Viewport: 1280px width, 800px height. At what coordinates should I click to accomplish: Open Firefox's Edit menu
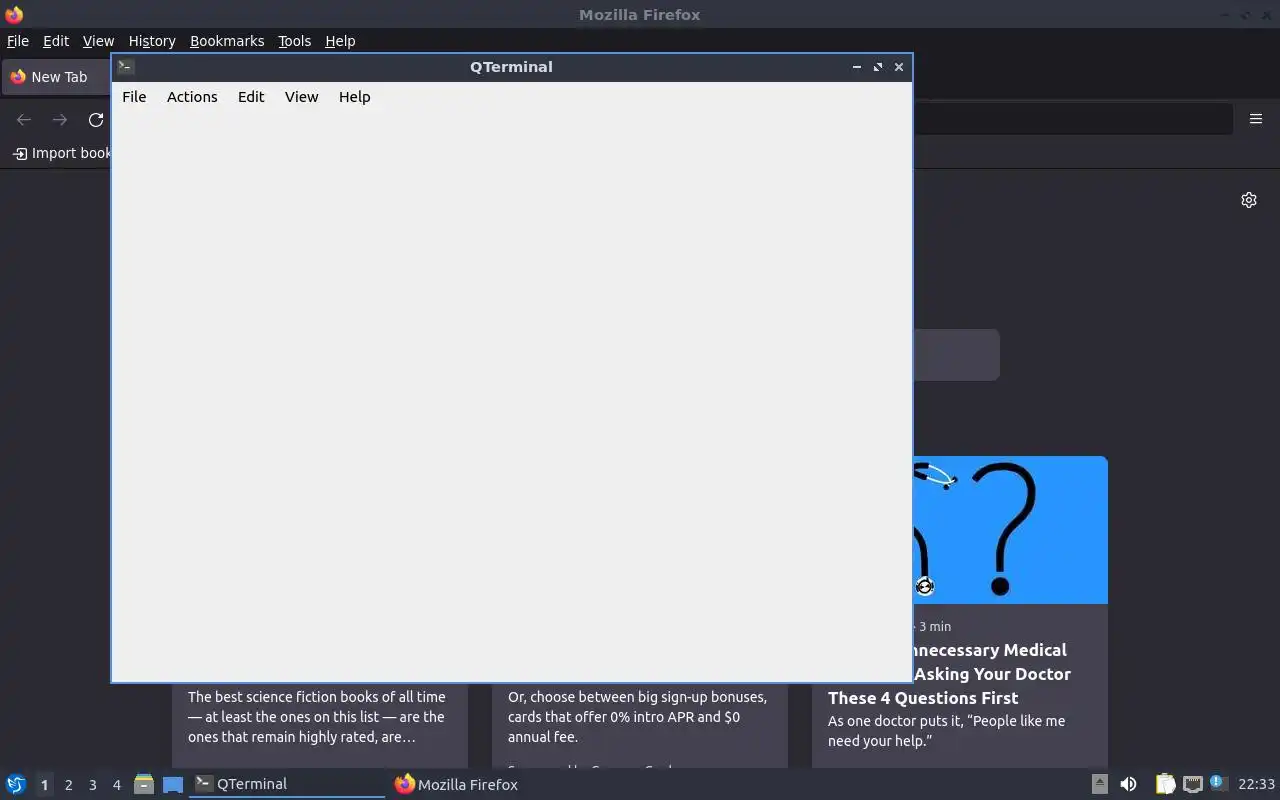click(56, 41)
